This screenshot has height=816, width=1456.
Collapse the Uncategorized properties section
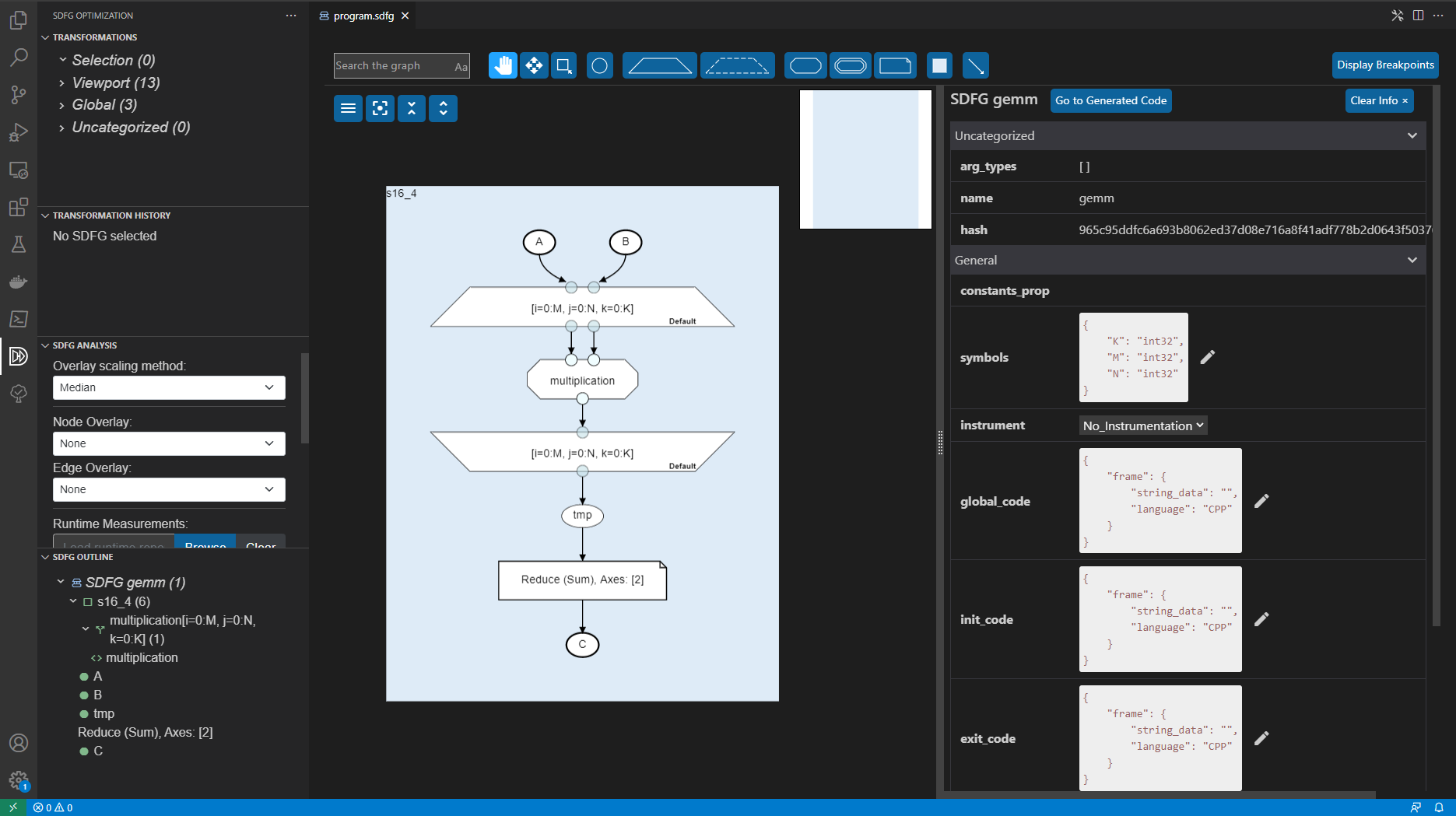coord(1188,135)
